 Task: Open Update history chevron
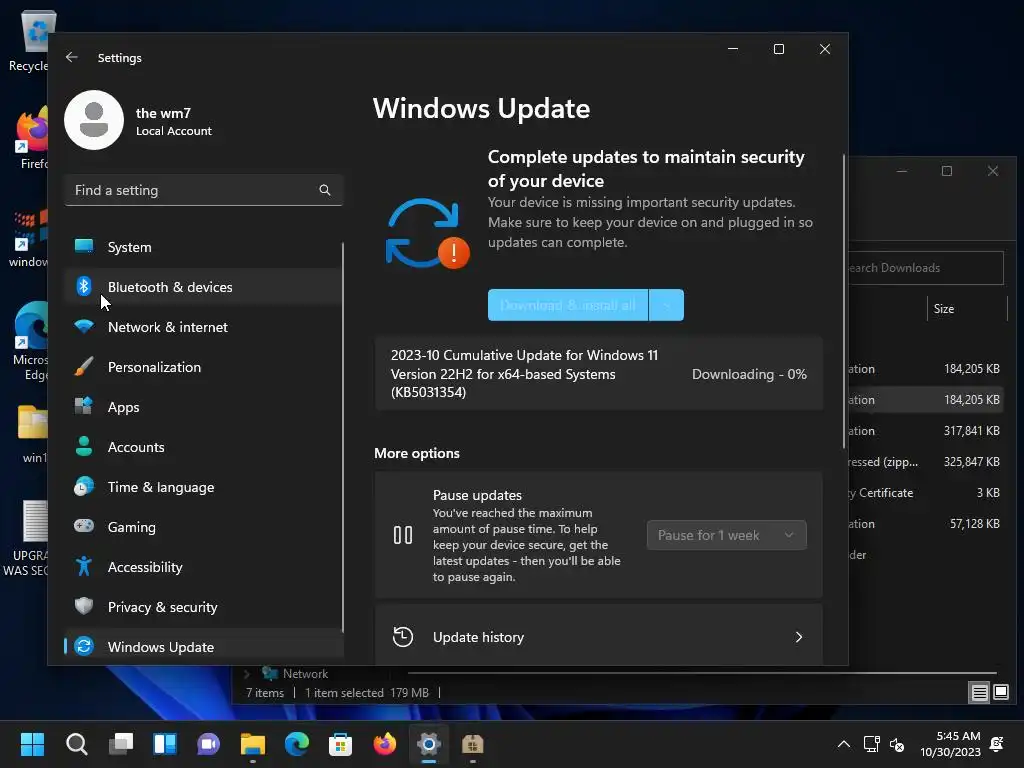tap(799, 637)
